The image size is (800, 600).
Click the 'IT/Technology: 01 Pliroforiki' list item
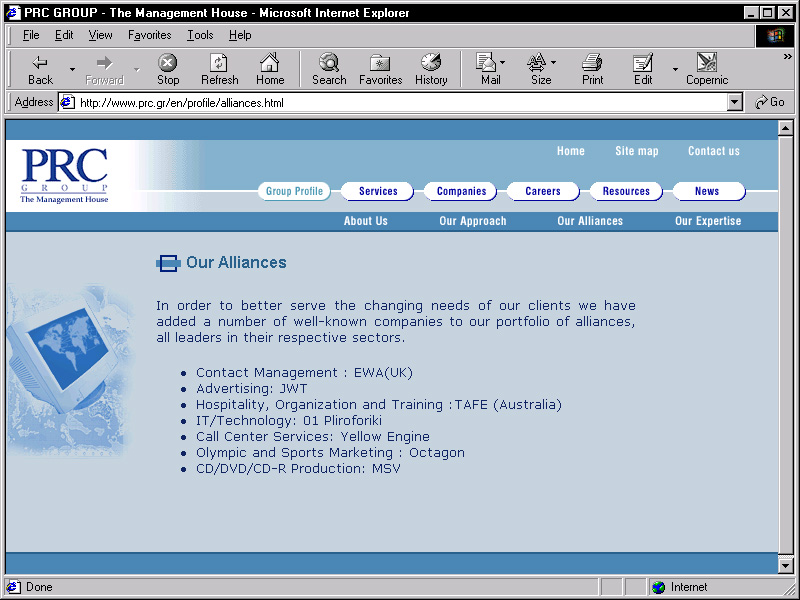pyautogui.click(x=289, y=420)
